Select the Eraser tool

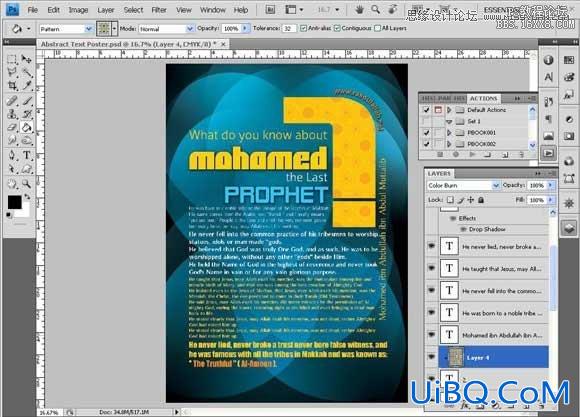pyautogui.click(x=12, y=127)
